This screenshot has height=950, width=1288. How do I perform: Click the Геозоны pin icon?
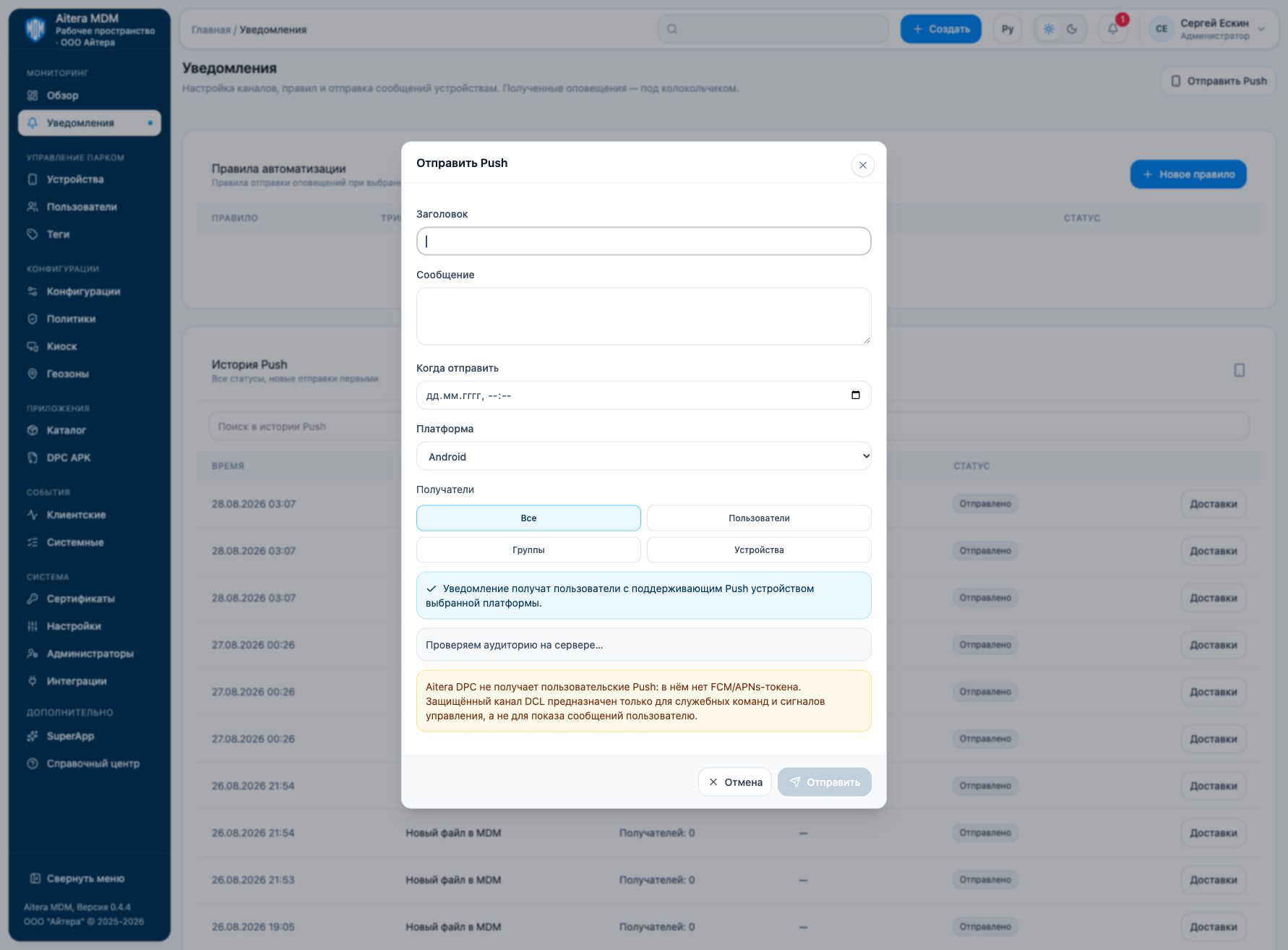tap(33, 374)
